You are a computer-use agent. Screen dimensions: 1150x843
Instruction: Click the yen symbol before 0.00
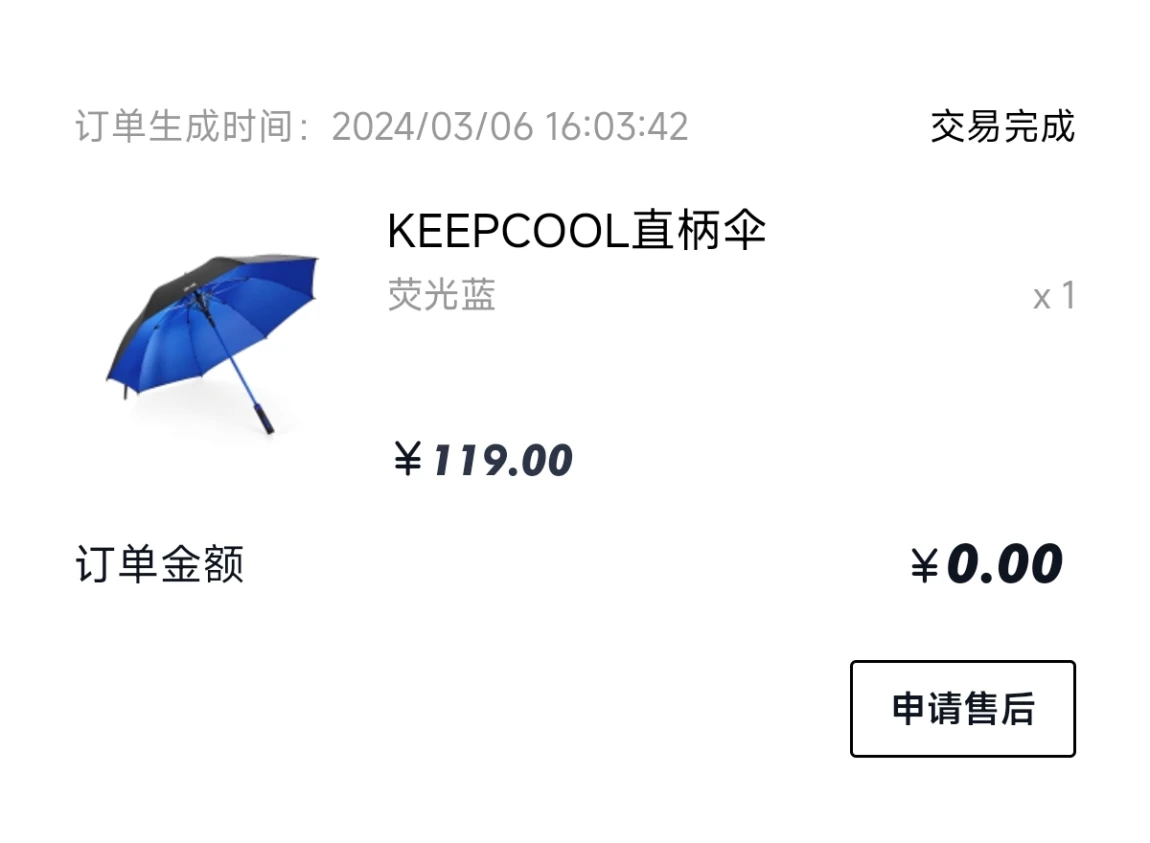(924, 565)
